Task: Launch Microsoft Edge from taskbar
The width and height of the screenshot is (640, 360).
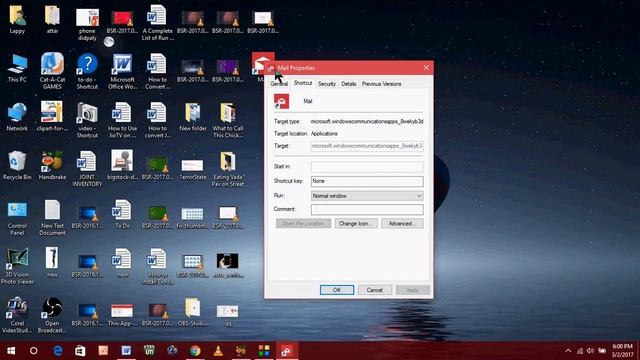Action: point(58,351)
